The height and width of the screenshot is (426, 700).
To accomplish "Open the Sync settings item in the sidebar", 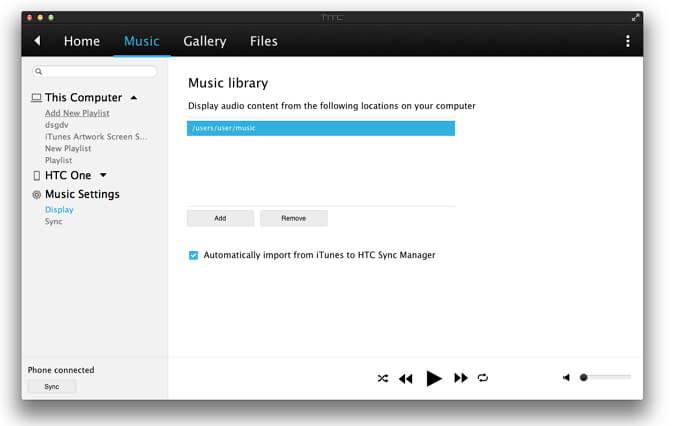I will pos(54,221).
